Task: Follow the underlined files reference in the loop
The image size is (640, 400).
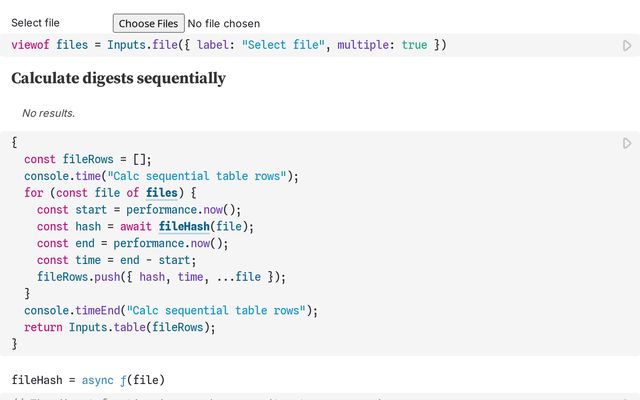Action: click(161, 193)
